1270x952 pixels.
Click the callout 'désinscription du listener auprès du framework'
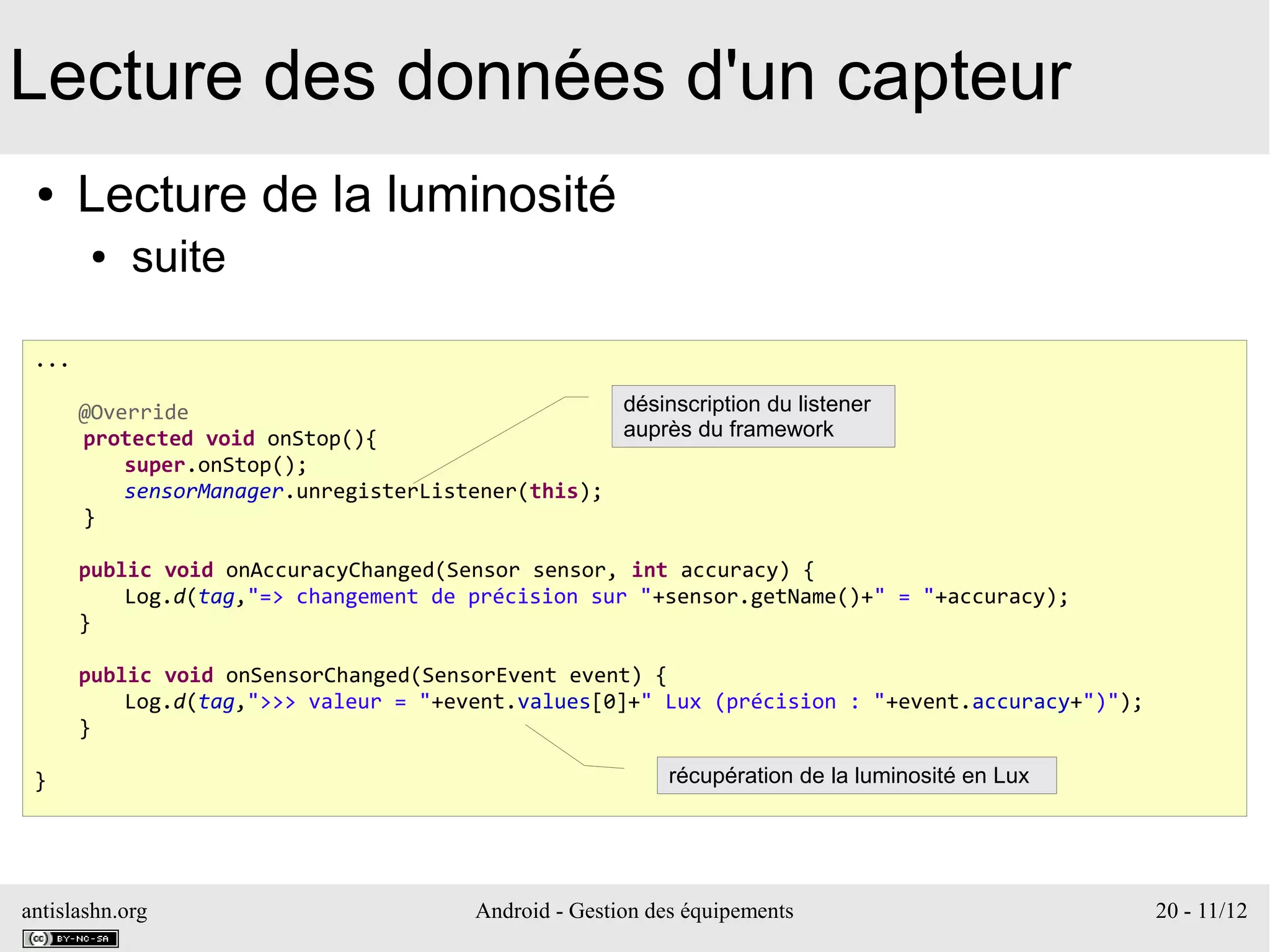pos(753,416)
